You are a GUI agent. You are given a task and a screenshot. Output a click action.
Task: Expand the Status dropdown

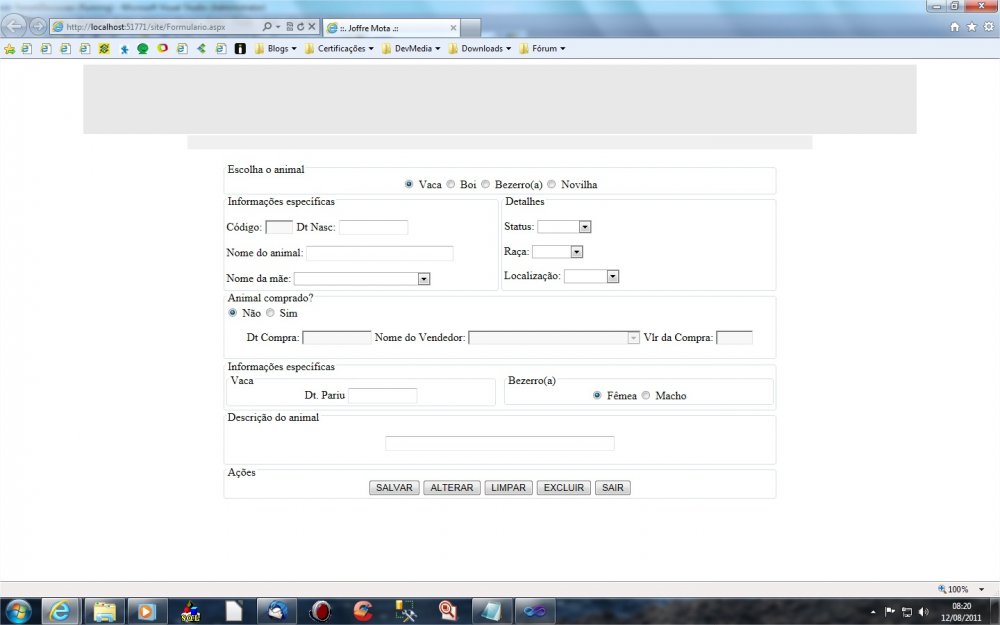coord(585,227)
